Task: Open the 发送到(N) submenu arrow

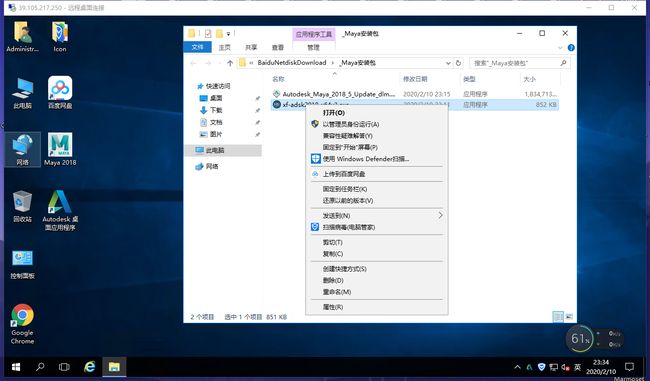Action: [x=440, y=215]
